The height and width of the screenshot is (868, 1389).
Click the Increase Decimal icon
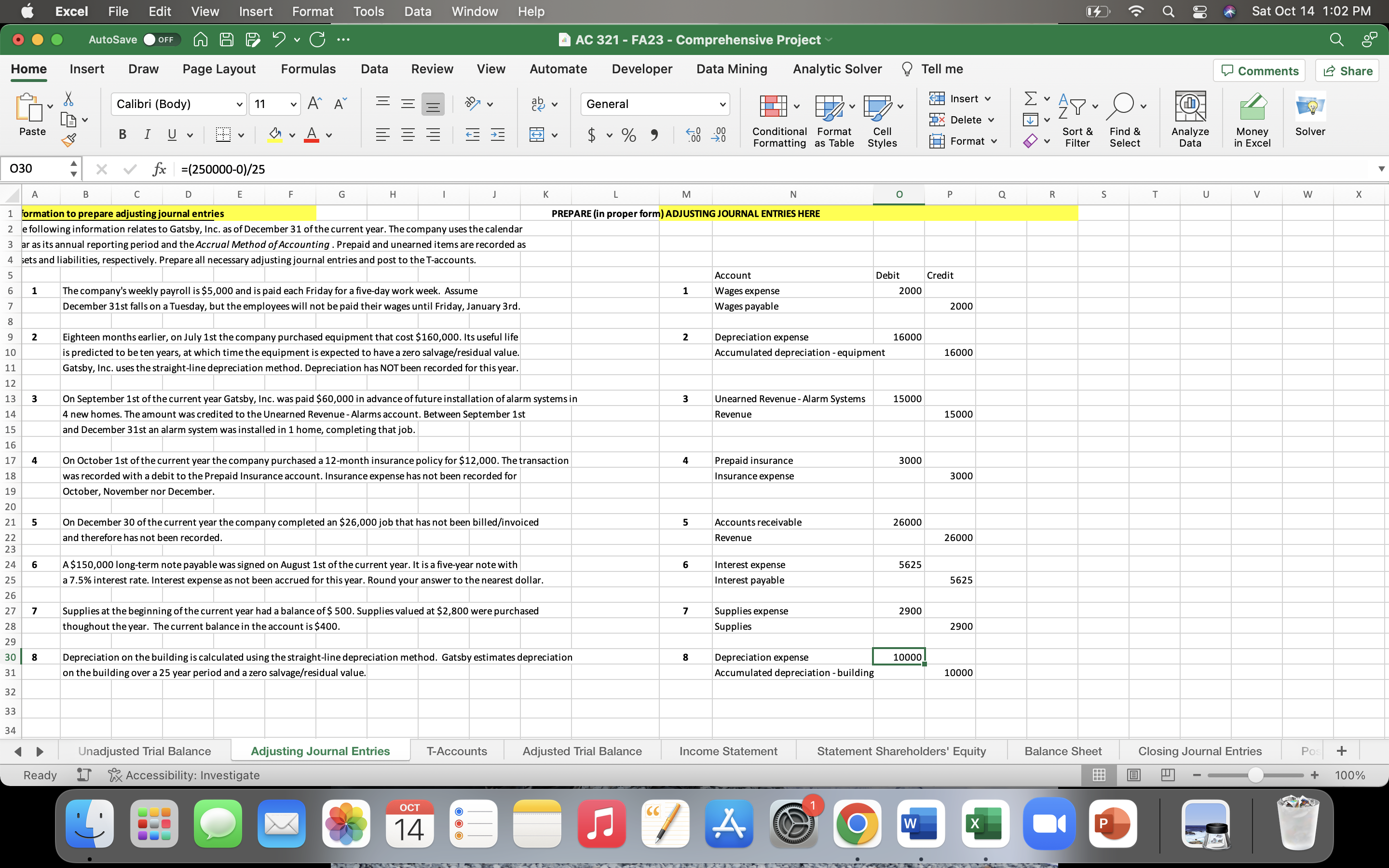coord(694,135)
